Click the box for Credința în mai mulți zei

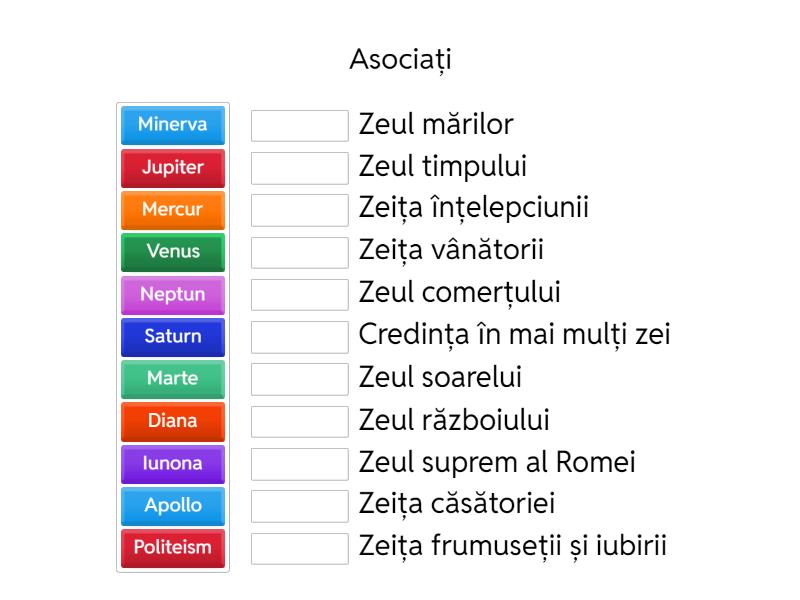click(300, 336)
